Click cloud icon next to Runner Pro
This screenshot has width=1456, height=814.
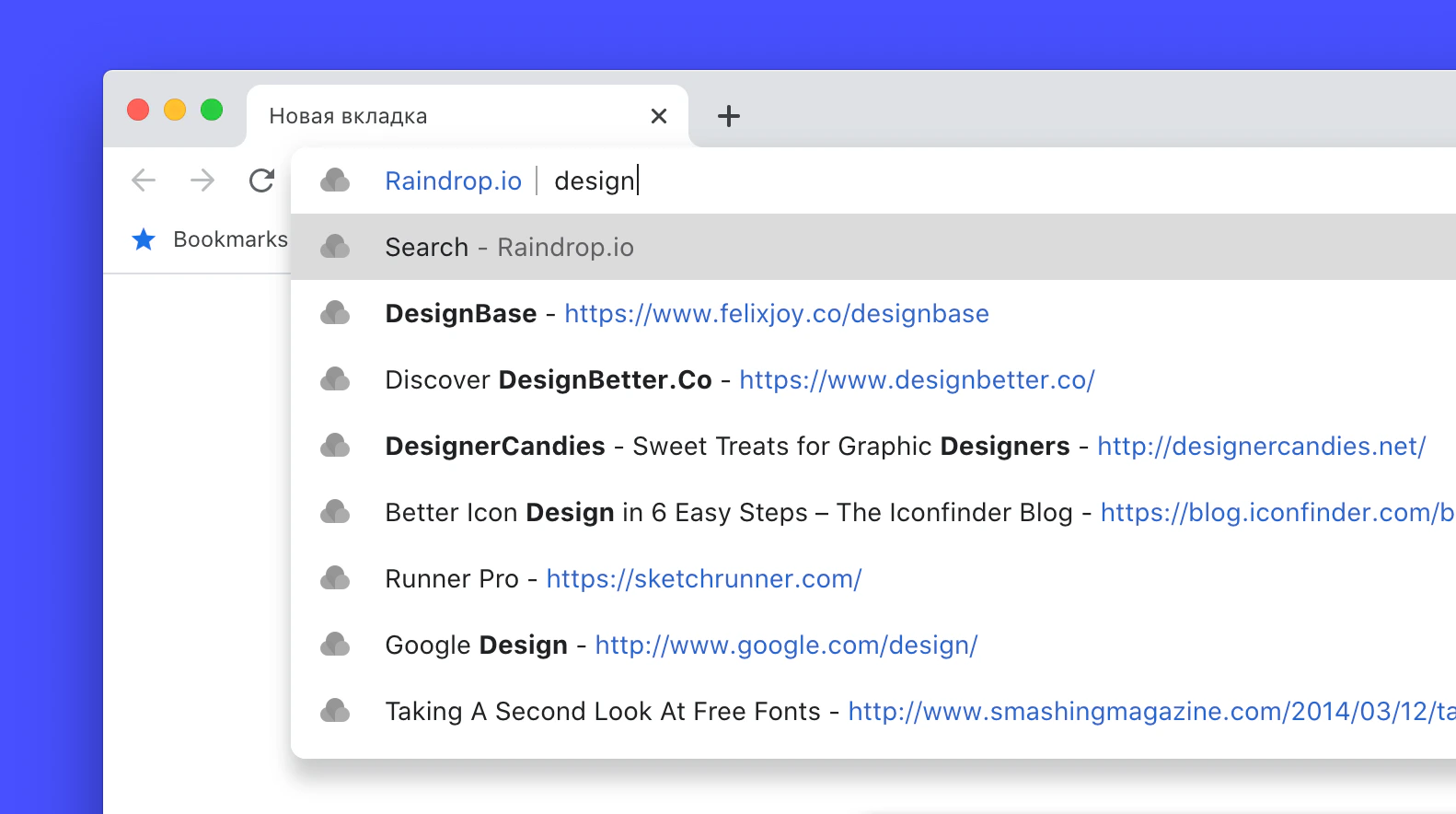[x=335, y=578]
